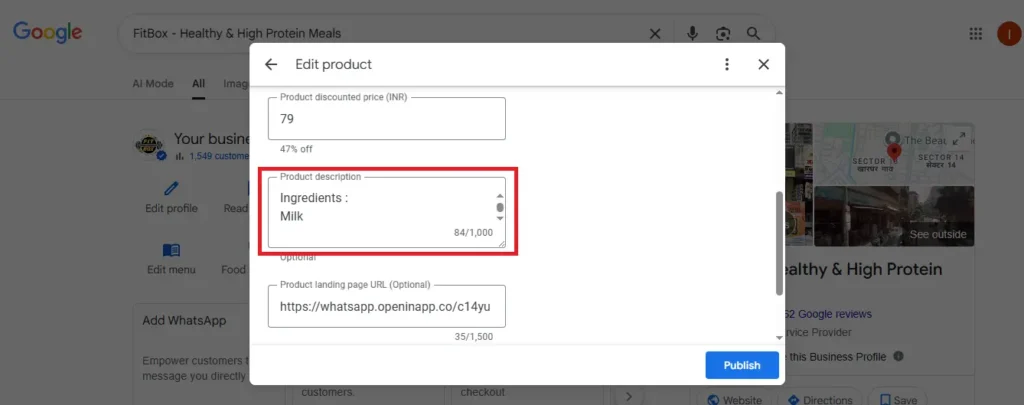The height and width of the screenshot is (405, 1024).
Task: Click the Google logo
Action: pyautogui.click(x=48, y=33)
